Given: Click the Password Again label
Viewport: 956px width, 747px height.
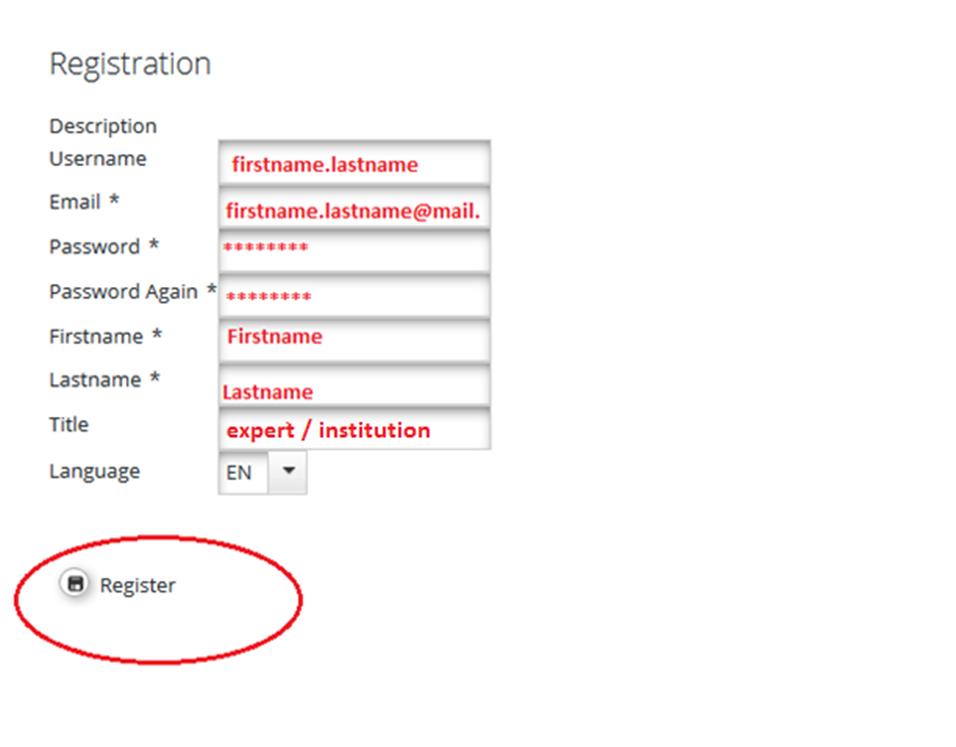Looking at the screenshot, I should coord(124,292).
